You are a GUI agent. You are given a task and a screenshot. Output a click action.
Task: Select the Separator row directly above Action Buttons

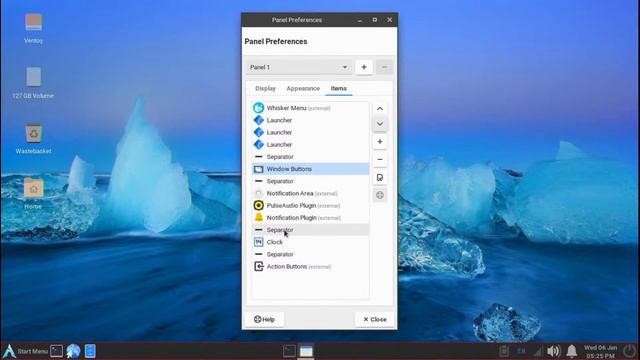point(311,254)
